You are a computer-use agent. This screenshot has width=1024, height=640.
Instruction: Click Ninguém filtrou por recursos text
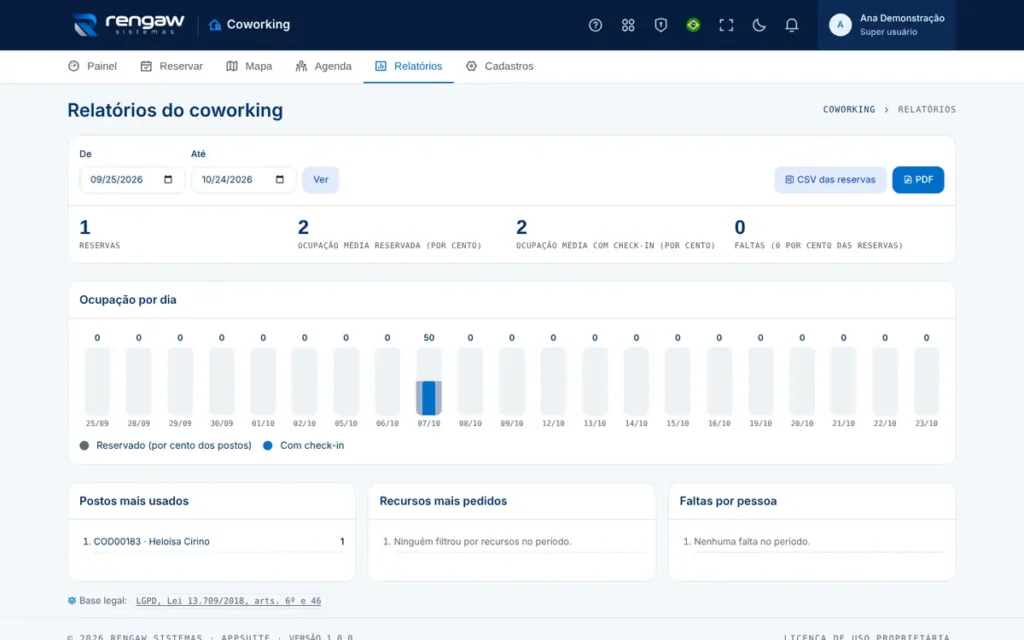pyautogui.click(x=483, y=541)
